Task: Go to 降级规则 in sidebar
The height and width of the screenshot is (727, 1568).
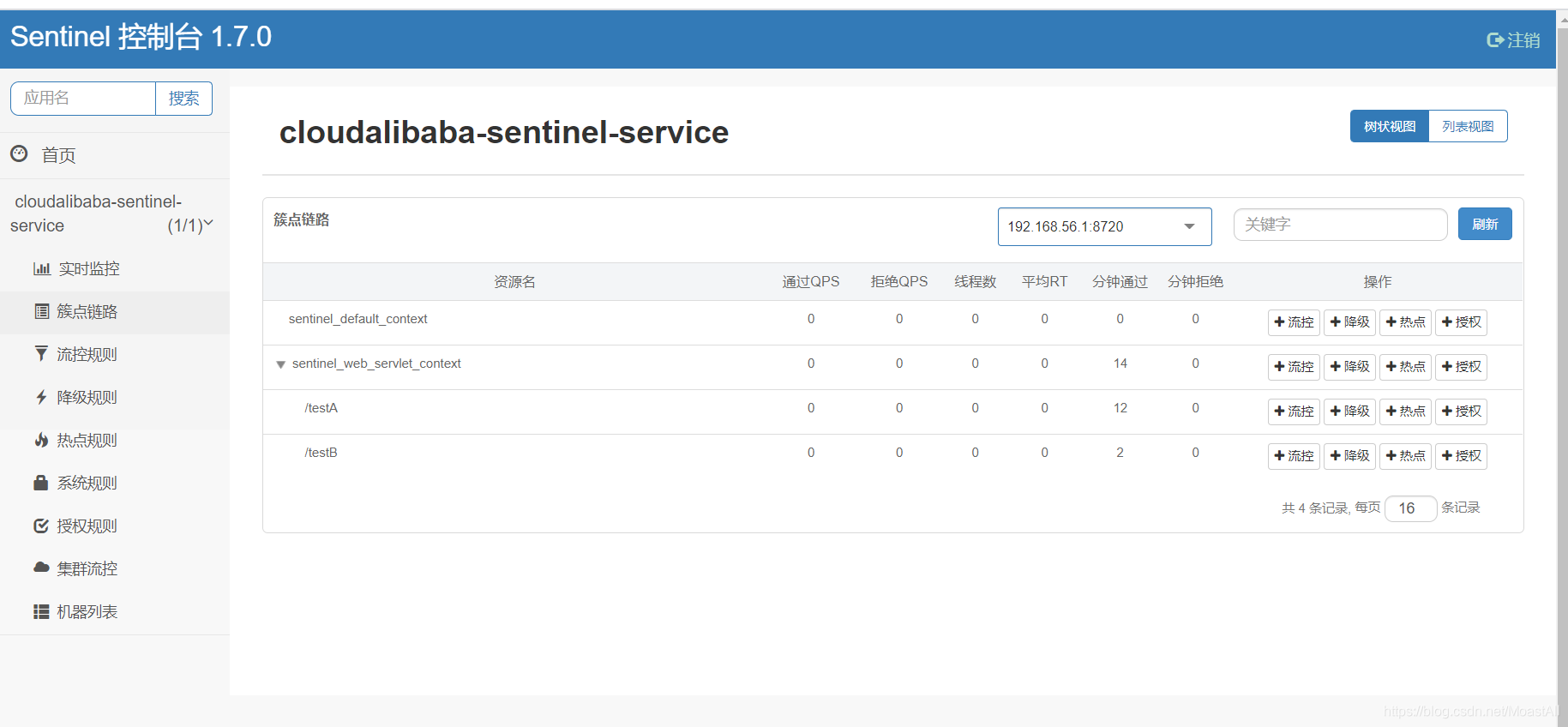Action: tap(87, 397)
